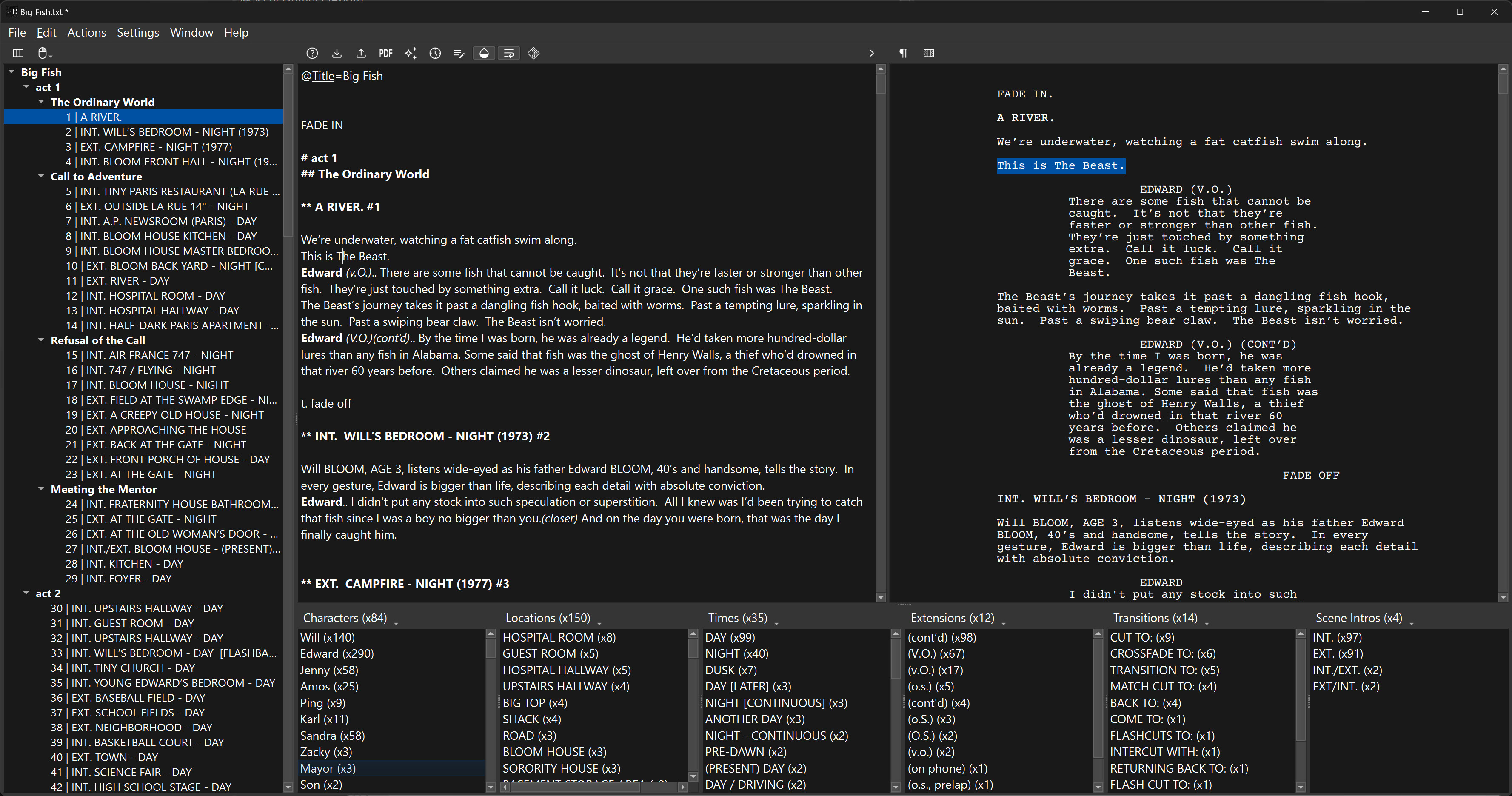Open the revision history clock icon
Screen dimensions: 1512x796
point(436,53)
